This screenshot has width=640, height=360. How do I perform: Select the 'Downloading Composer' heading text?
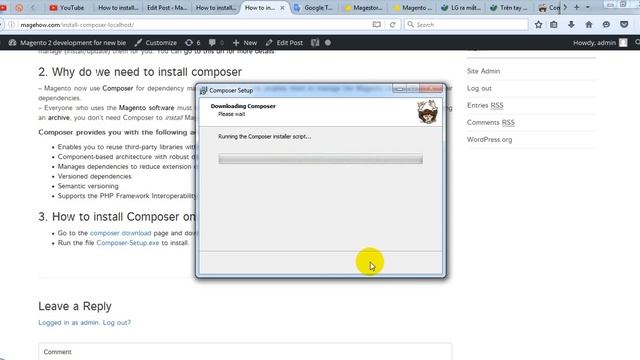pos(243,106)
